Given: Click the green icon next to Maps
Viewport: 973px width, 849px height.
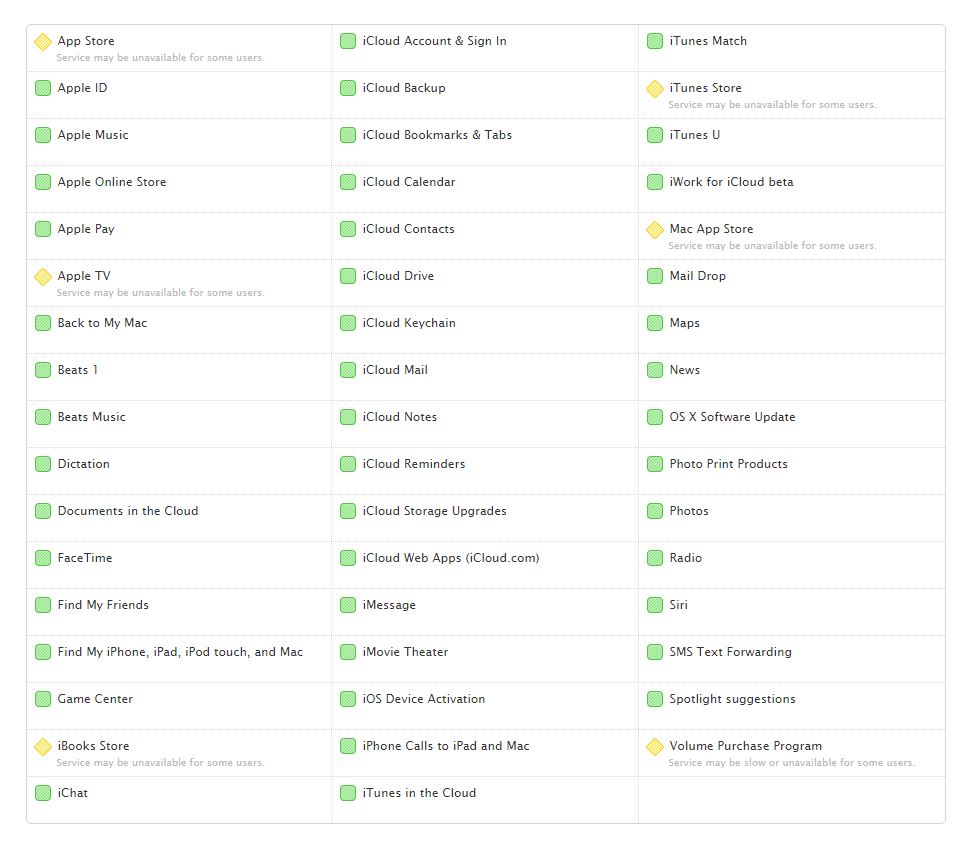Looking at the screenshot, I should [655, 323].
